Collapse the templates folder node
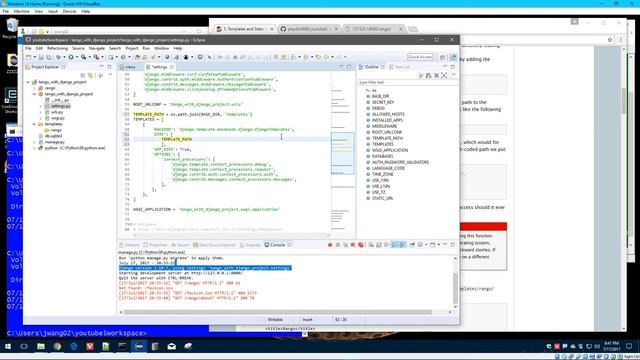 tap(34, 124)
